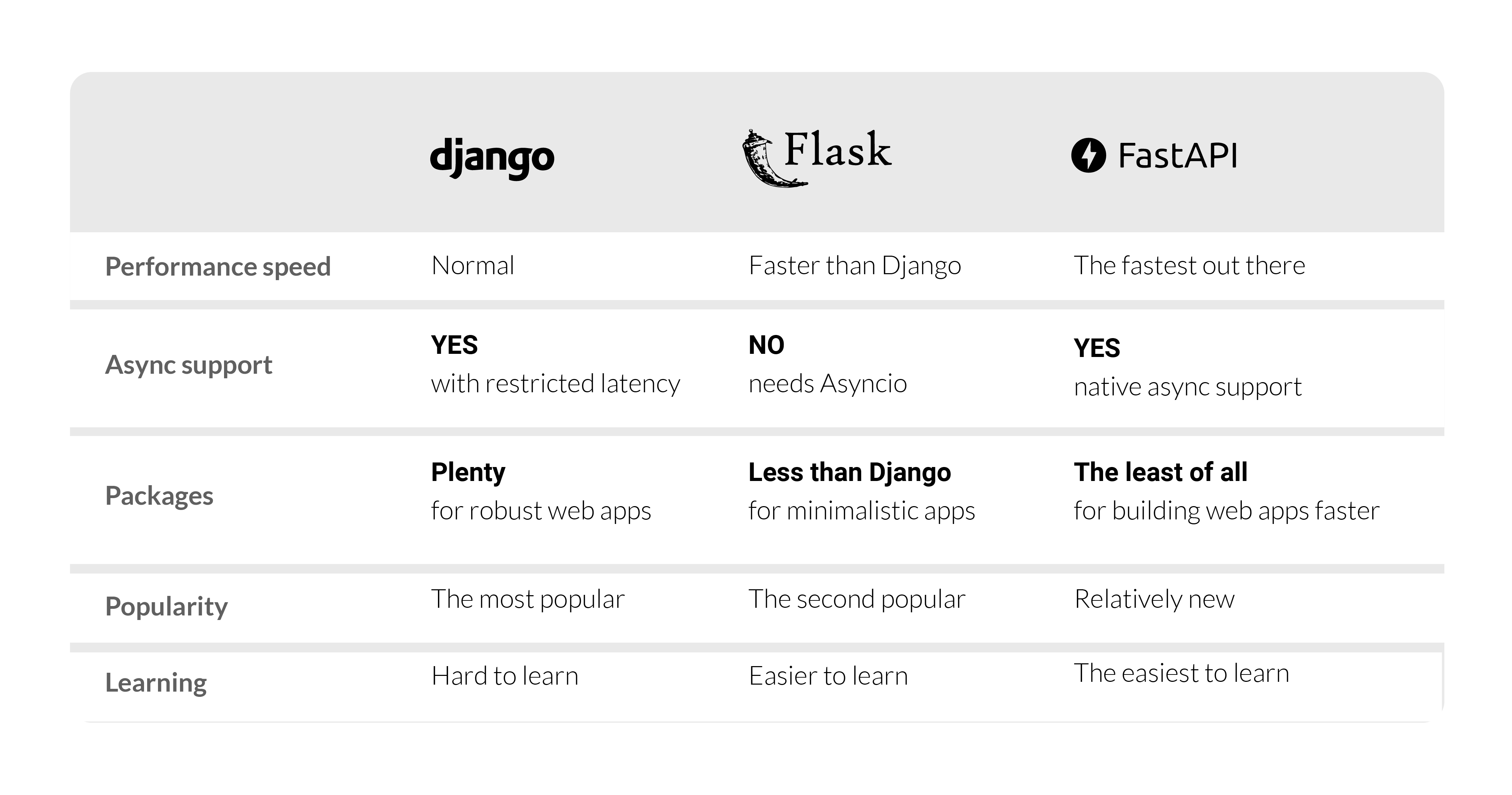Click the Django logo
The height and width of the screenshot is (795, 1512).
click(492, 157)
